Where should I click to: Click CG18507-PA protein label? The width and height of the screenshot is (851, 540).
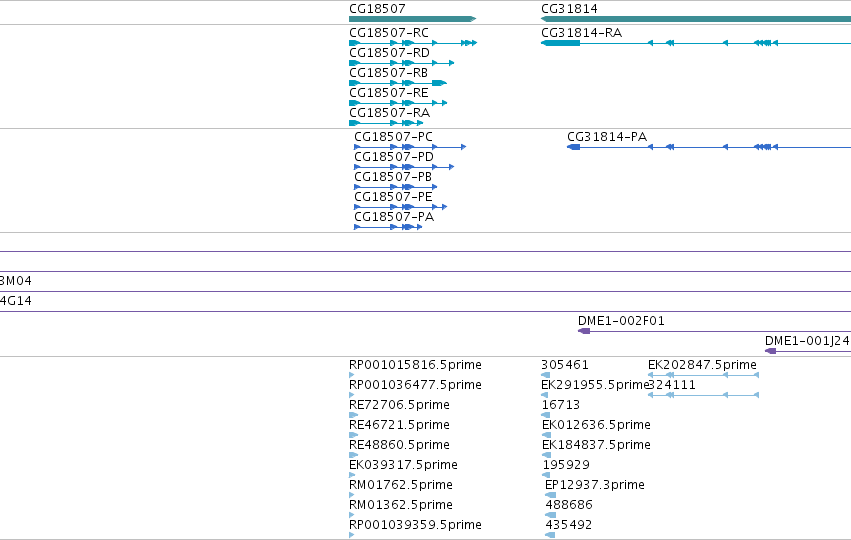pyautogui.click(x=394, y=217)
